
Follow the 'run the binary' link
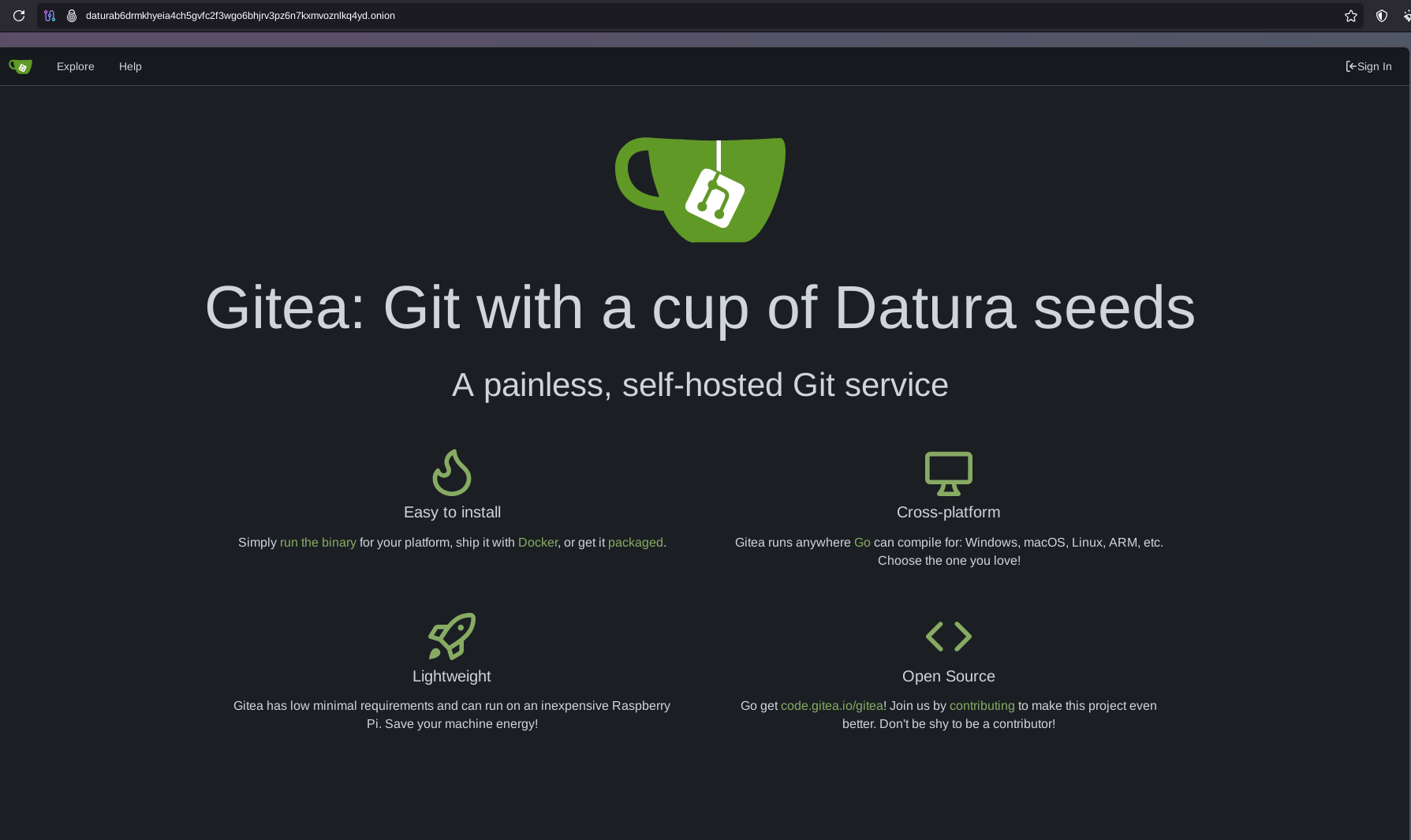(318, 543)
